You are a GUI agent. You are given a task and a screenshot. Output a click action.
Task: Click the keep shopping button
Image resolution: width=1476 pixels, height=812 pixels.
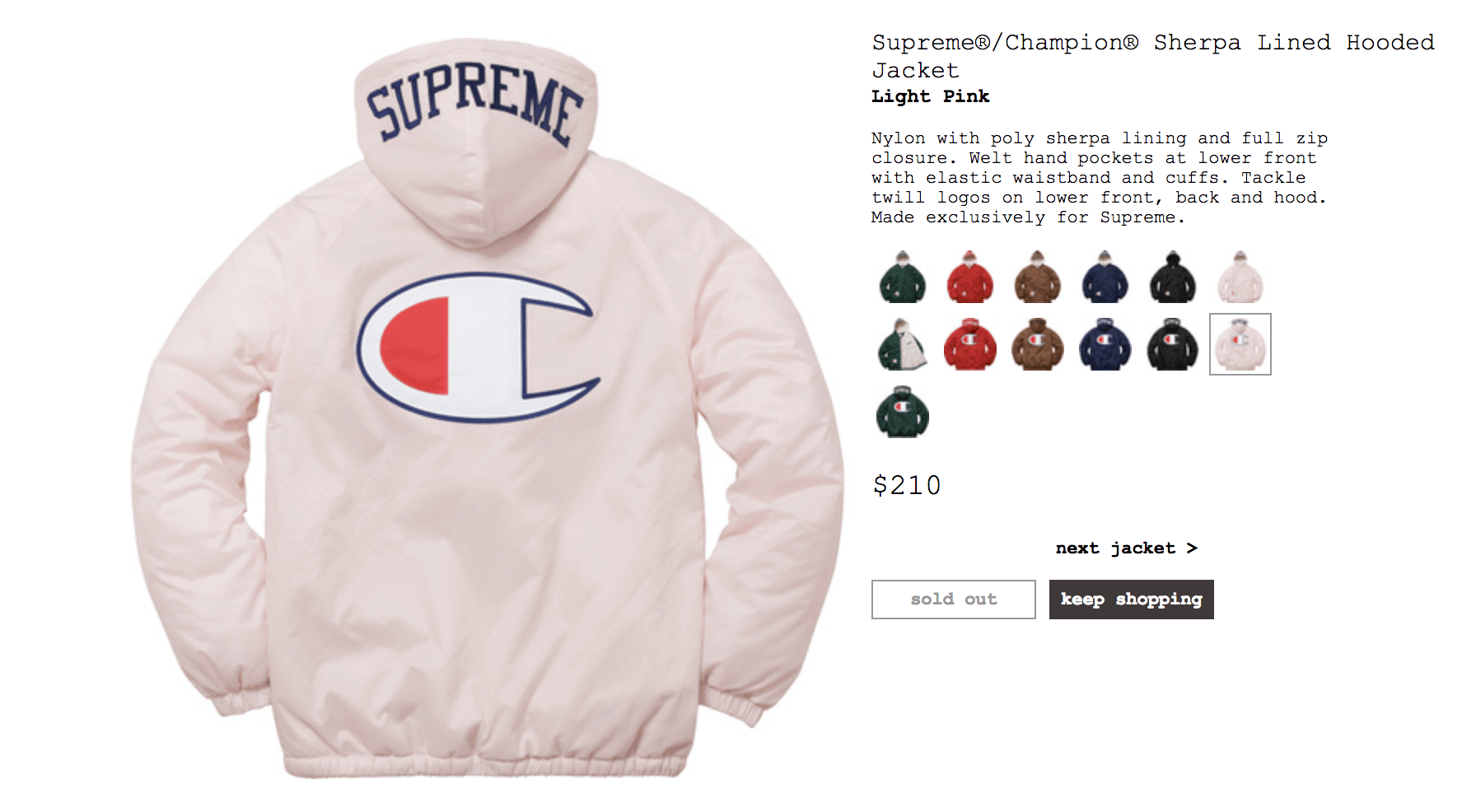tap(1132, 600)
